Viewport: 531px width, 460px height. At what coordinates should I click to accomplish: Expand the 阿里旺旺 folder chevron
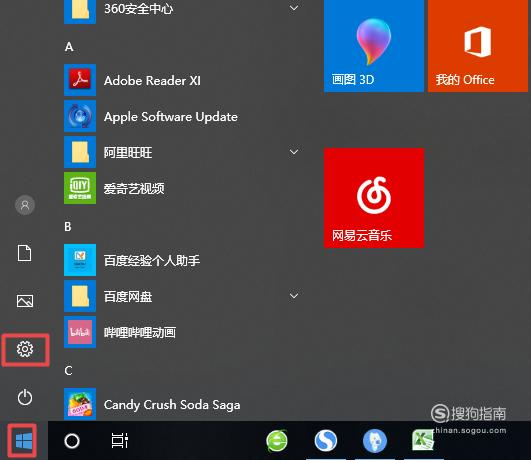tap(294, 152)
